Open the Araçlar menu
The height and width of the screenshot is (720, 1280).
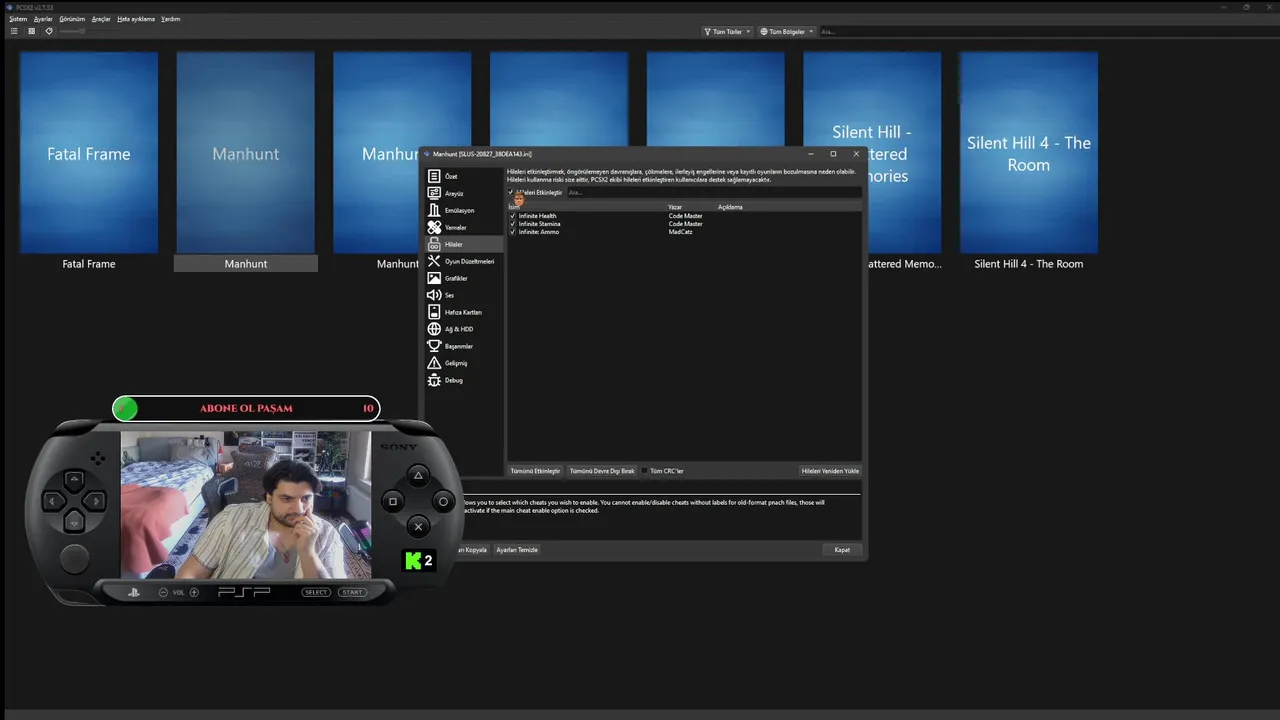coord(101,19)
